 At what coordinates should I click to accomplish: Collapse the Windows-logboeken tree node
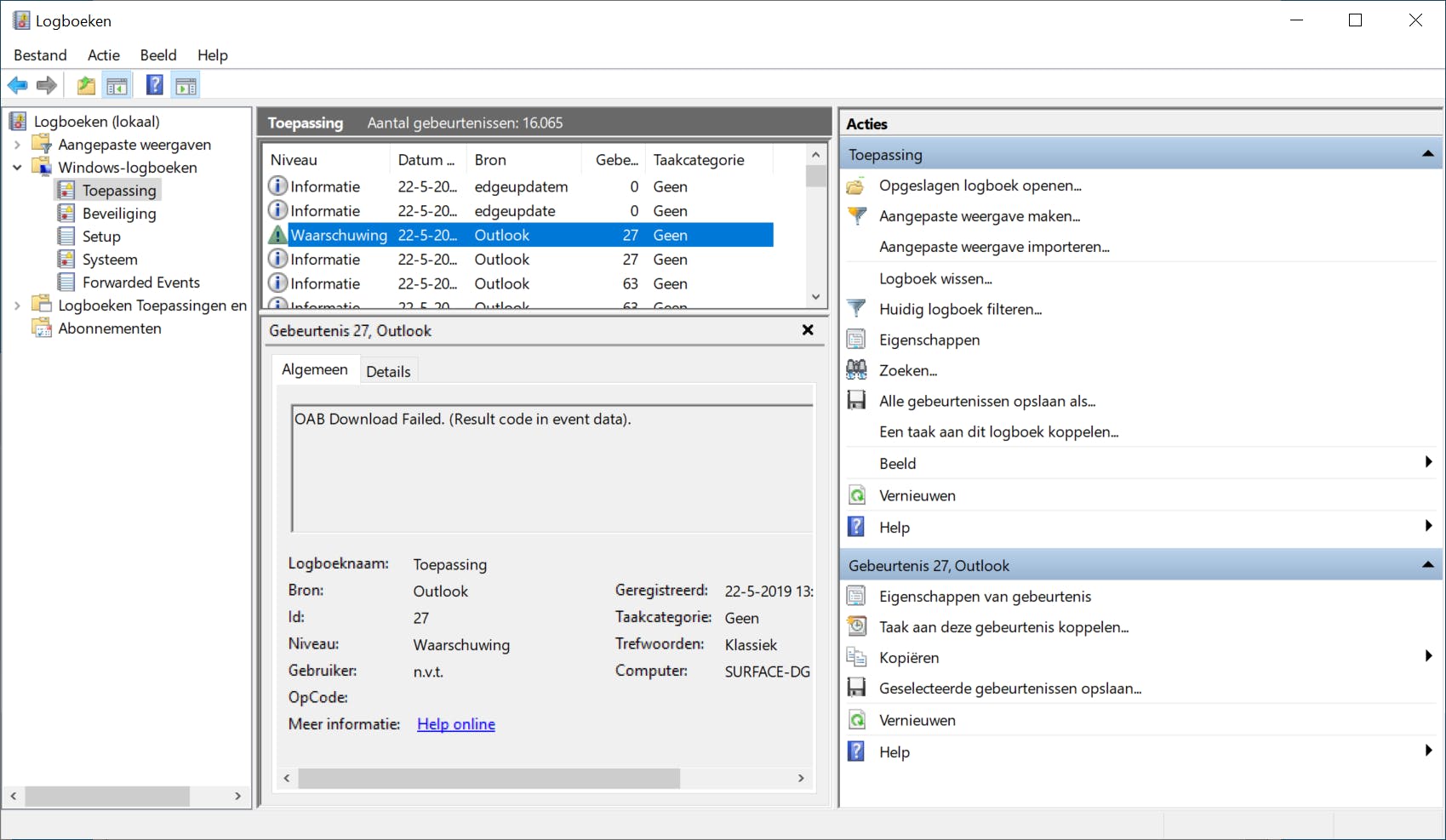pos(17,168)
